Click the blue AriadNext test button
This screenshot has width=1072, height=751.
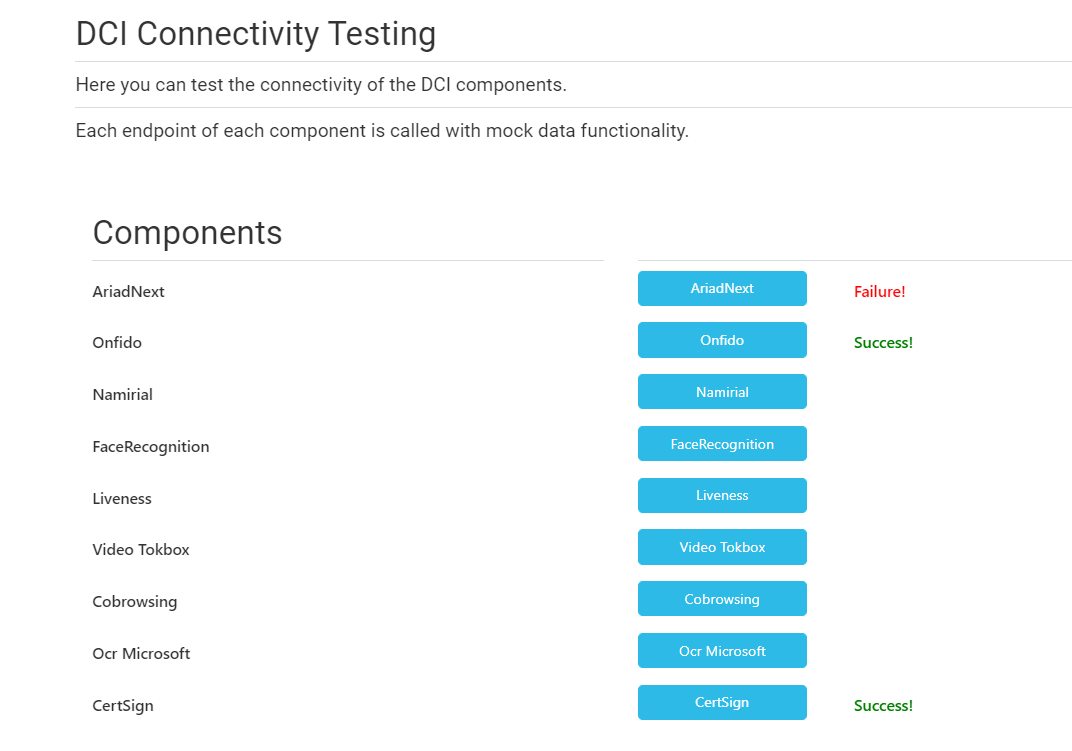point(722,288)
